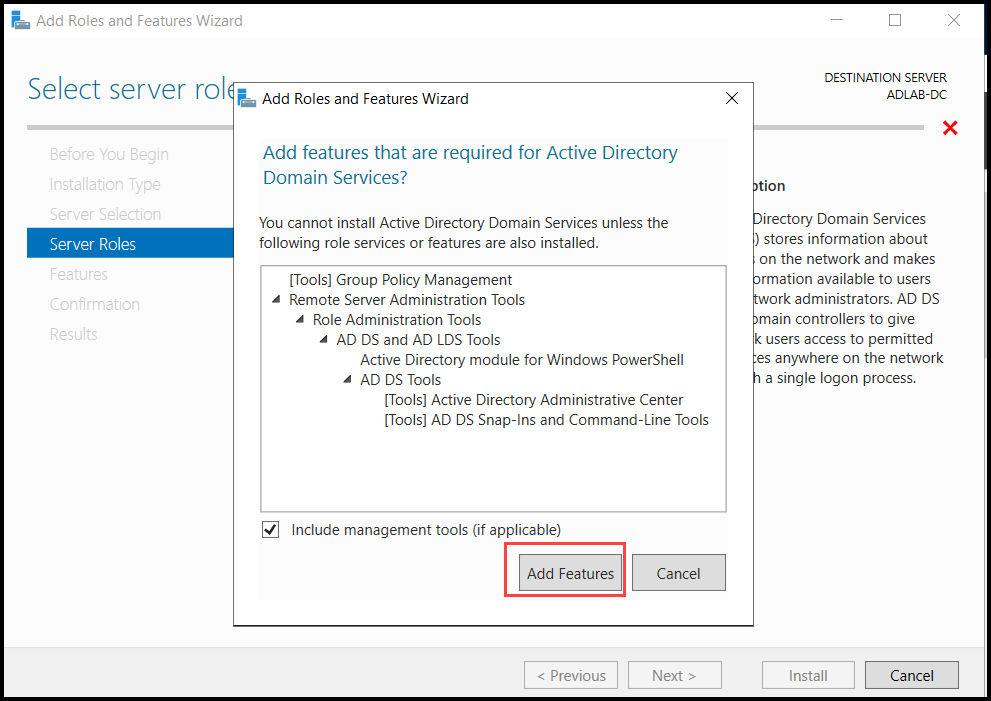Select [Tools] Group Policy Management row
The height and width of the screenshot is (701, 991).
pyautogui.click(x=400, y=279)
